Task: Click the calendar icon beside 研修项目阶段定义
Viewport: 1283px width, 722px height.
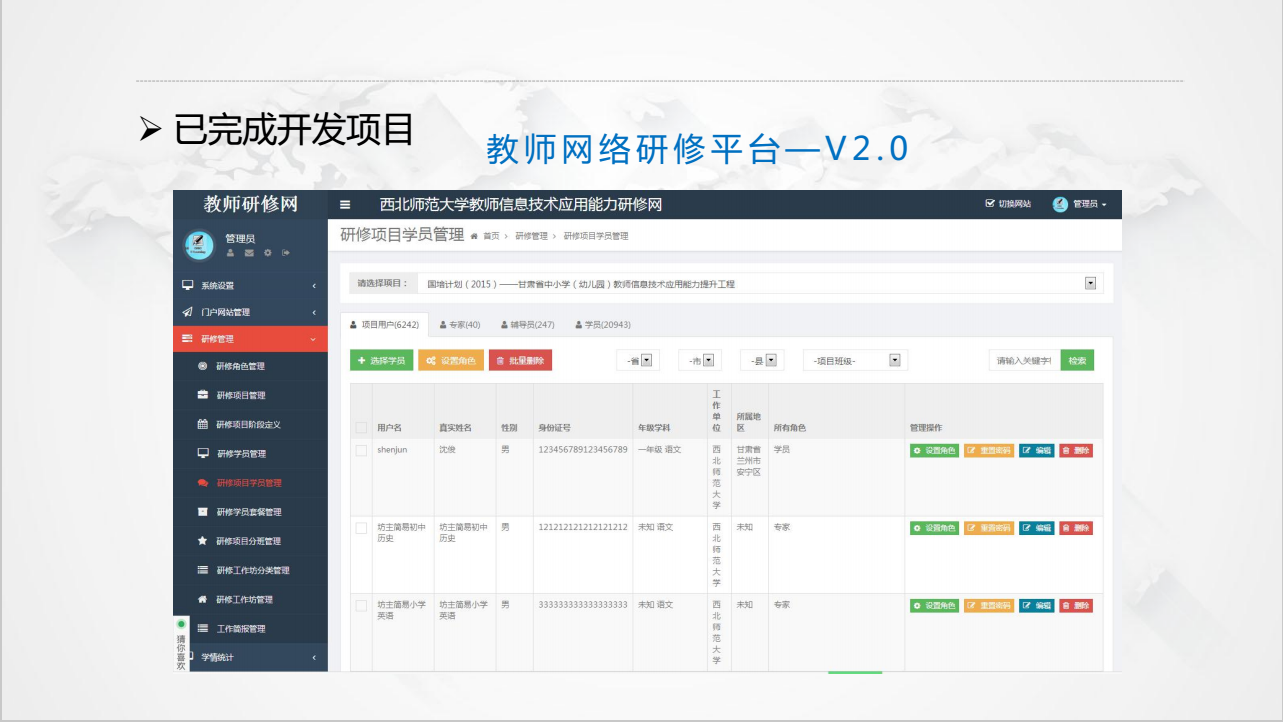Action: coord(203,424)
